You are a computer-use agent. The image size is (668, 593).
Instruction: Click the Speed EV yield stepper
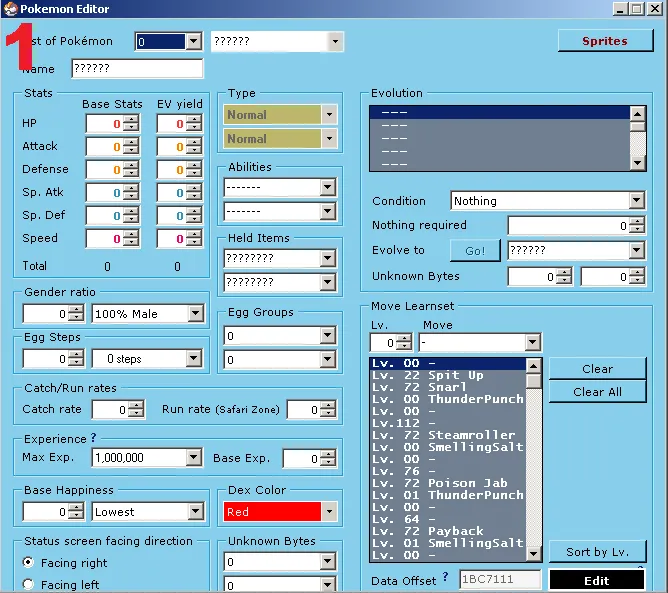click(x=194, y=239)
